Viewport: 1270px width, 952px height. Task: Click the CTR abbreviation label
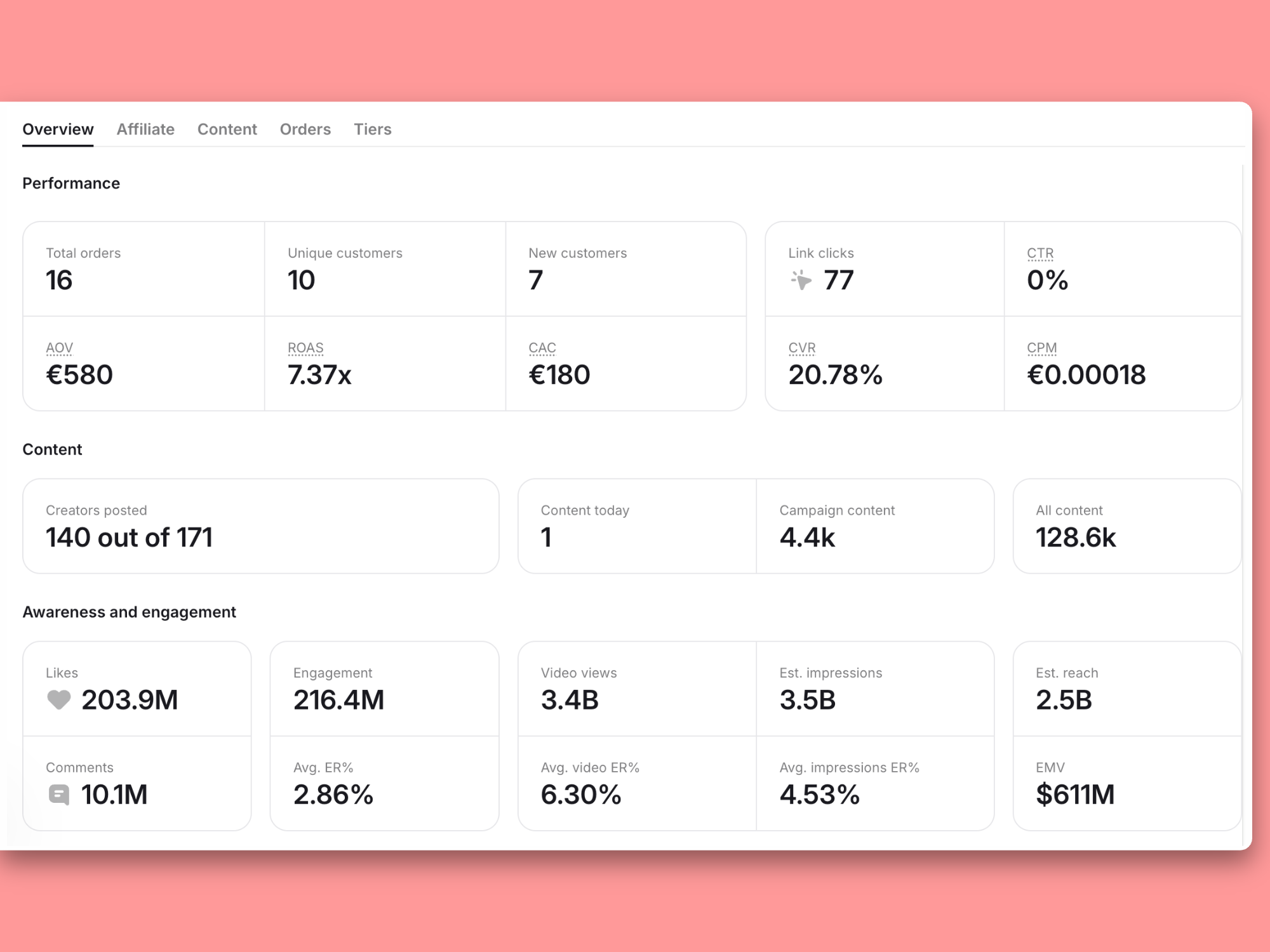[1040, 253]
